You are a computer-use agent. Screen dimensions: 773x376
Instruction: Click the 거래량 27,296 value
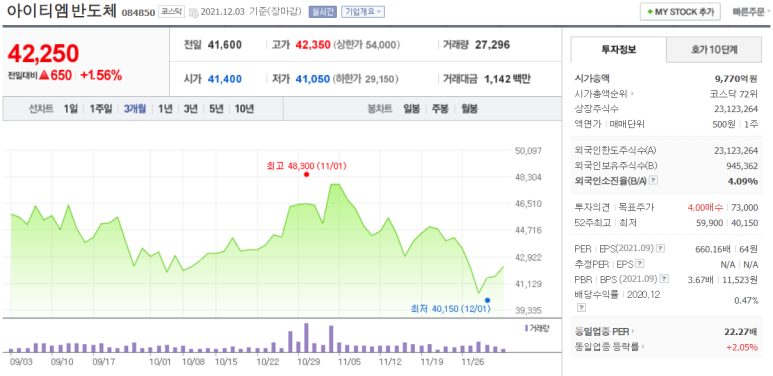click(x=492, y=45)
